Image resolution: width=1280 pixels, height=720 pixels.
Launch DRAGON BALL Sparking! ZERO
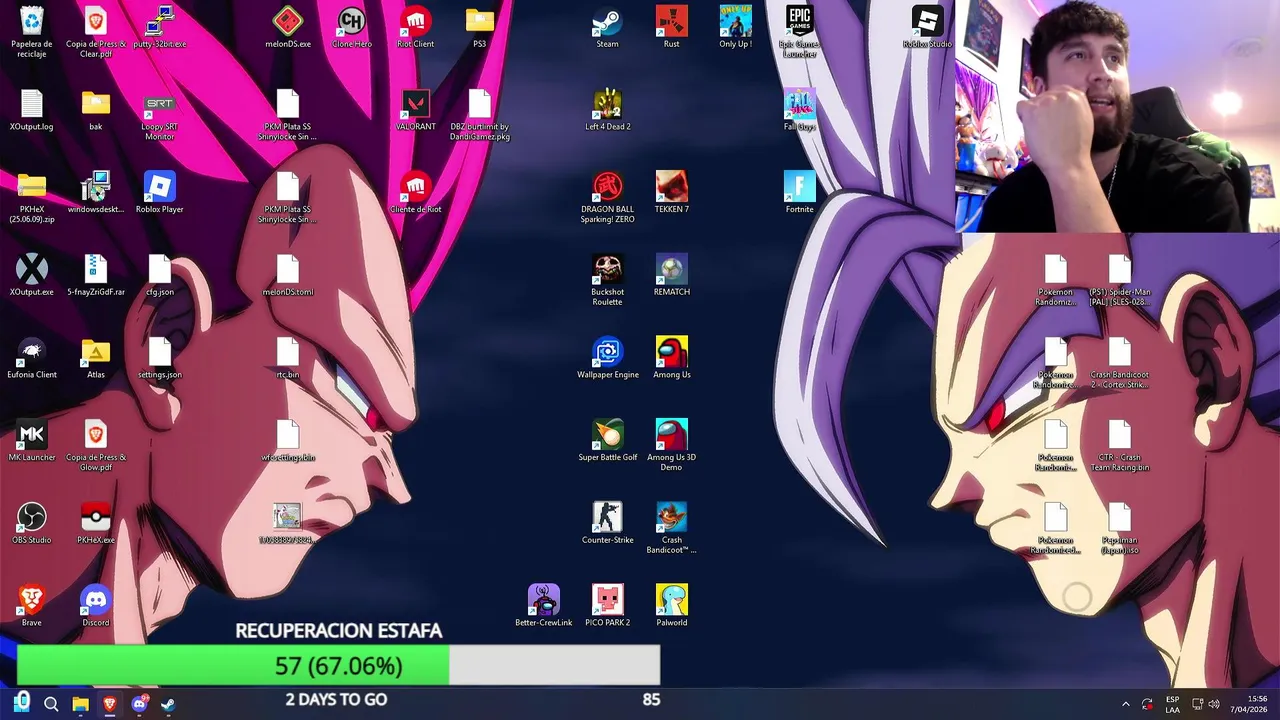pos(607,197)
